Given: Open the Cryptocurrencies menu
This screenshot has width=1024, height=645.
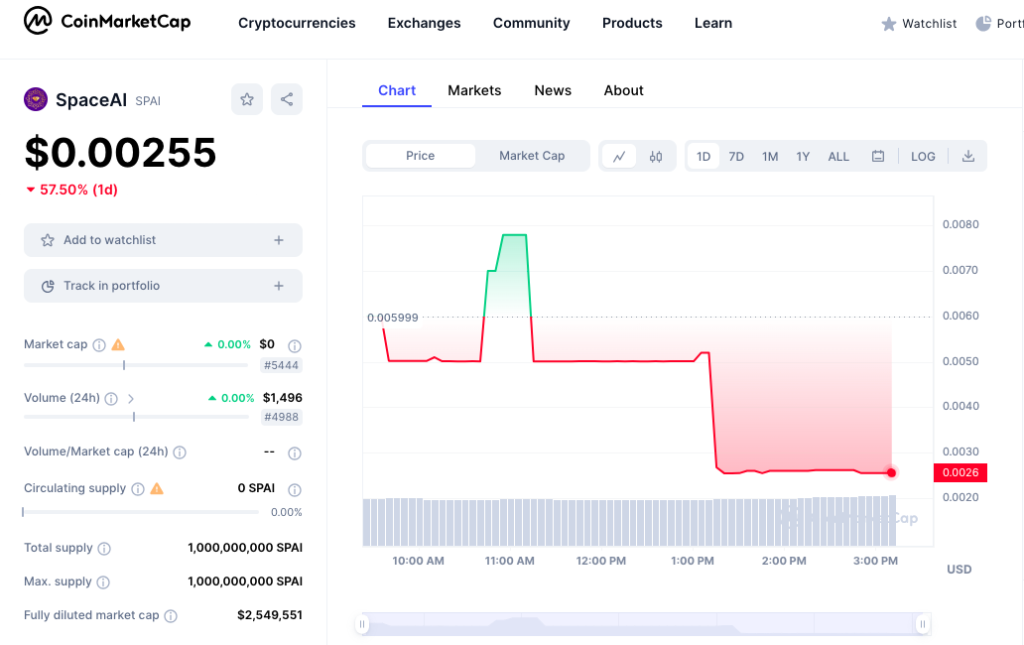Looking at the screenshot, I should 296,22.
